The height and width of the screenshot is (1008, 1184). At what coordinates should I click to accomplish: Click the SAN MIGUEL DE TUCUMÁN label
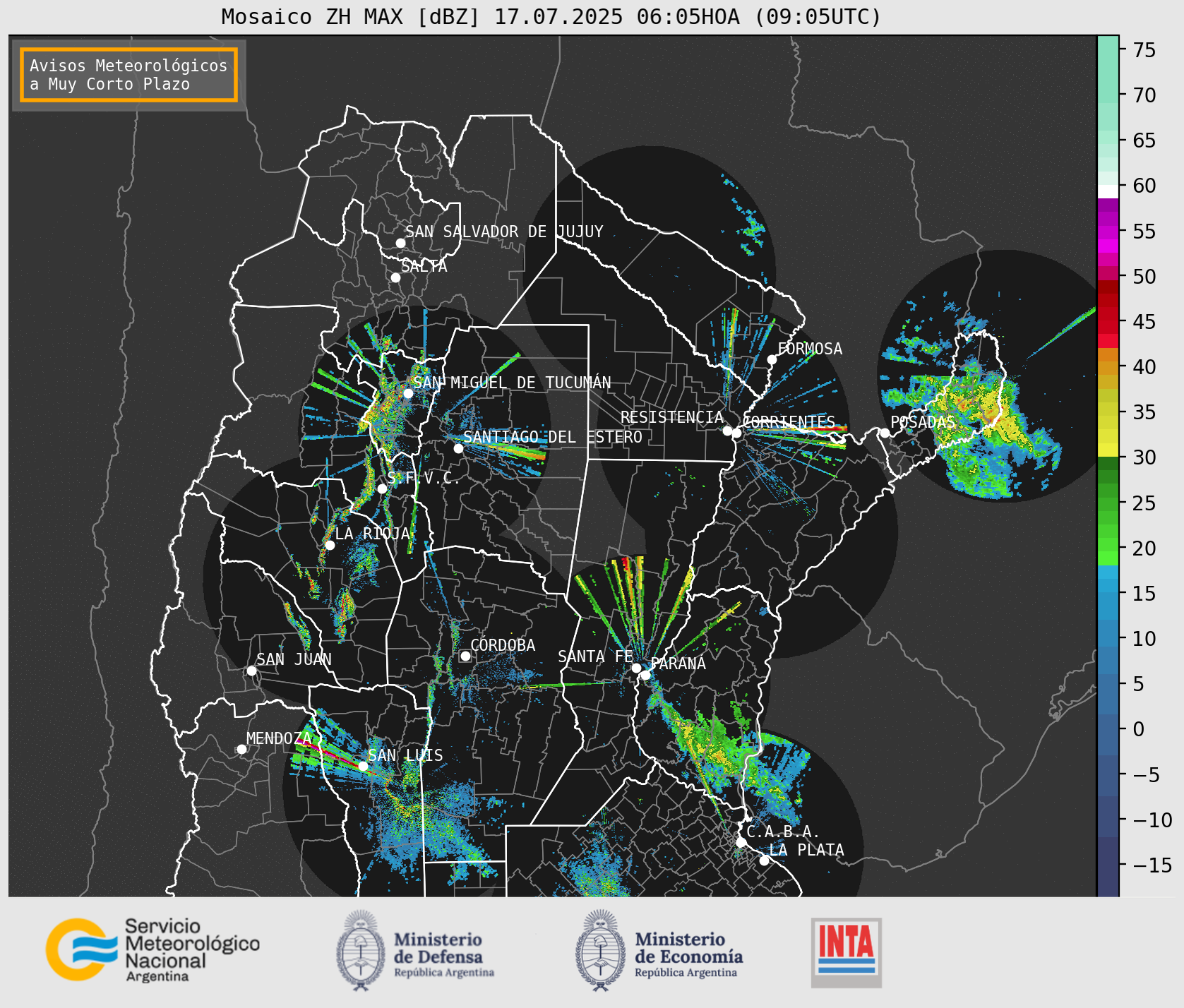coord(512,383)
